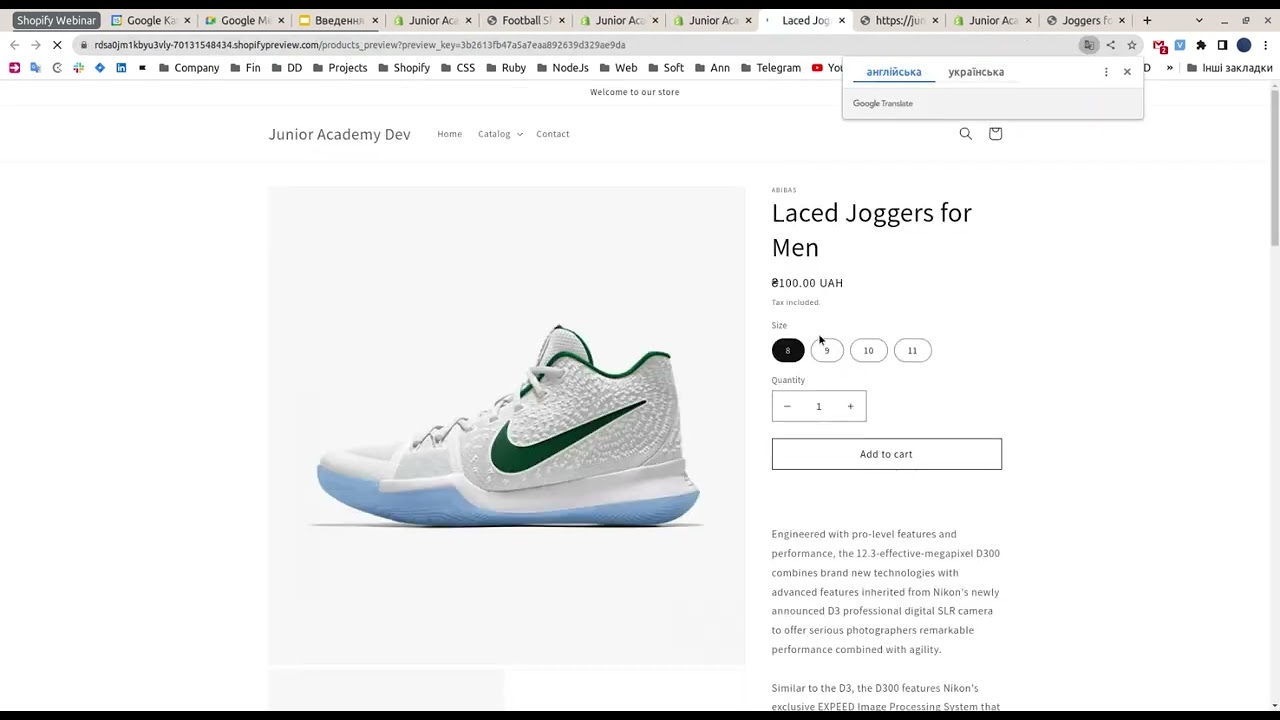Open Інші закладки bookmarks folder
This screenshot has width=1280, height=720.
[1229, 68]
